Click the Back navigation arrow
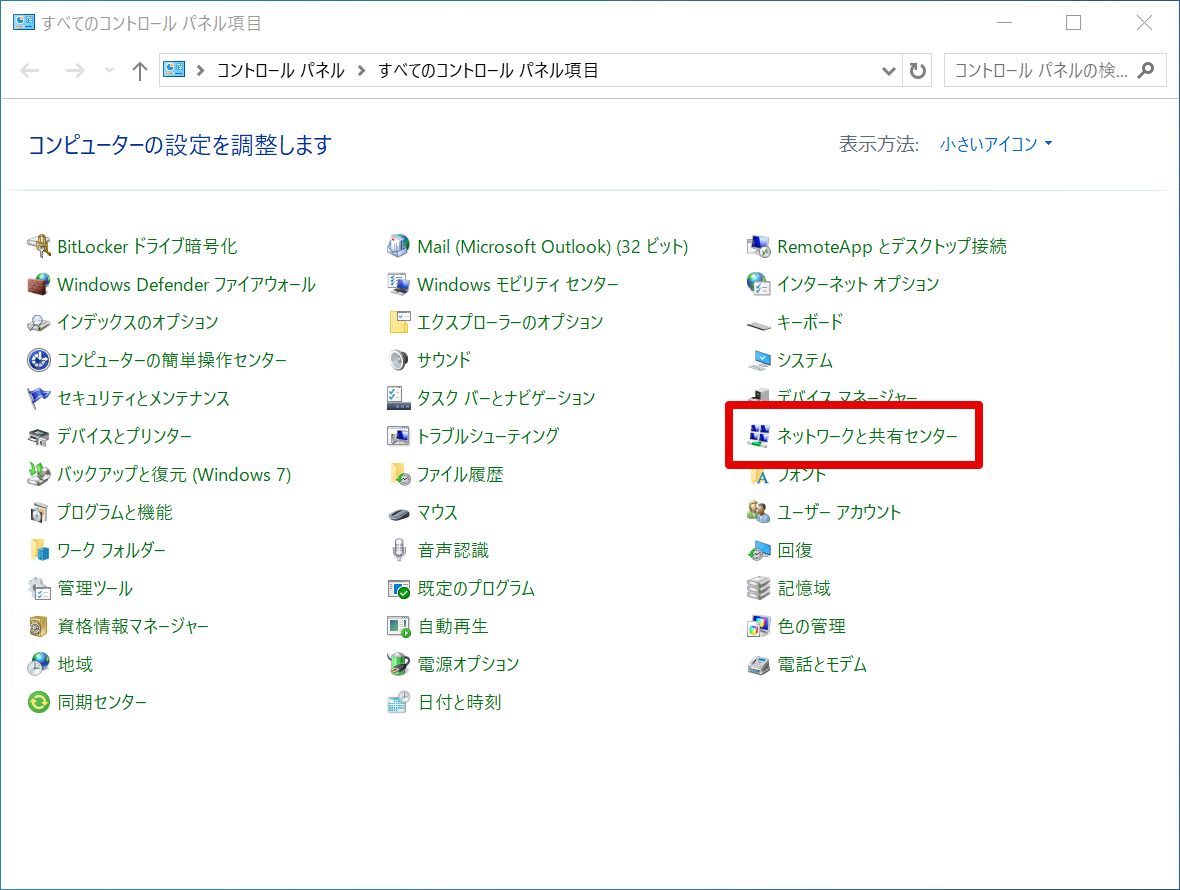 tap(30, 71)
